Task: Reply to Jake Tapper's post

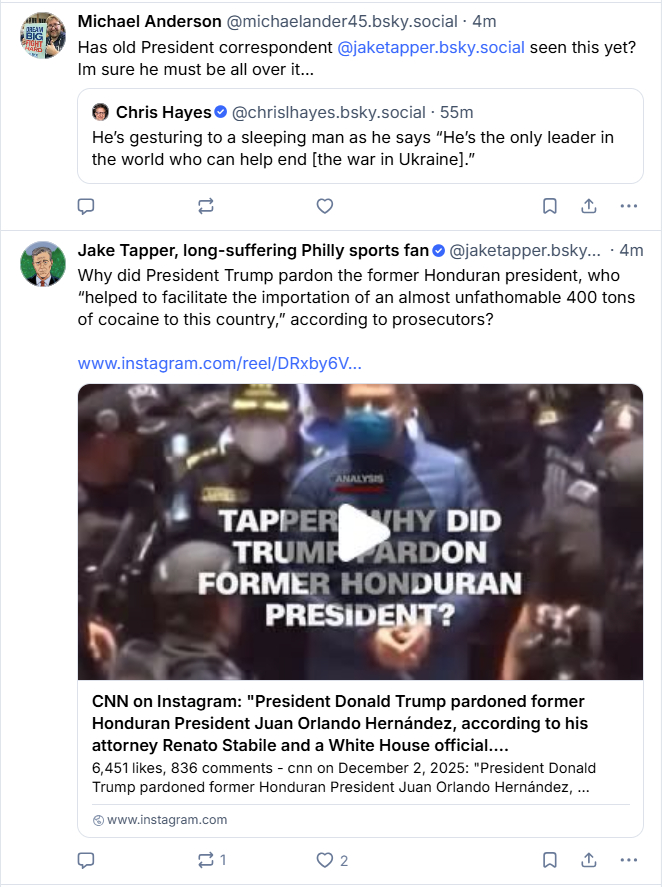Action: point(86,860)
